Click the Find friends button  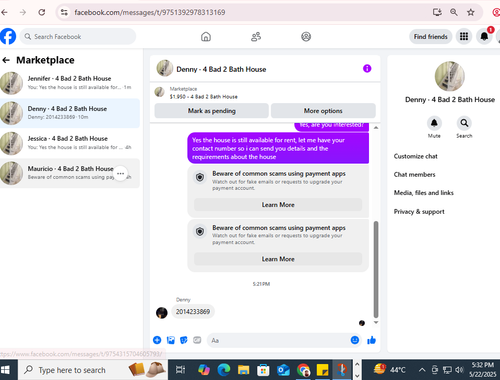[x=430, y=36]
